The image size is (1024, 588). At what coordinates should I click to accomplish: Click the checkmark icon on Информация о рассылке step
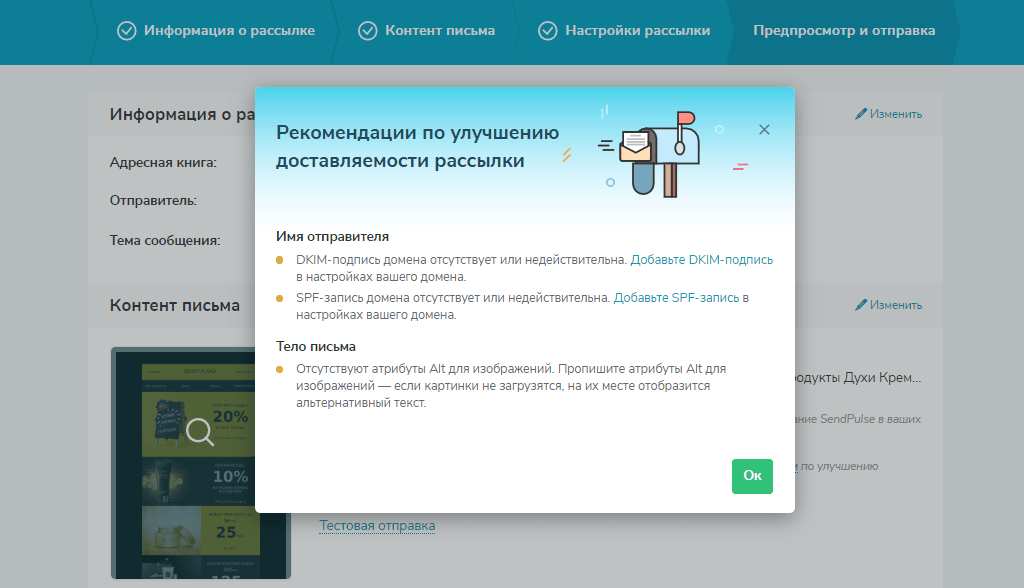pos(126,31)
